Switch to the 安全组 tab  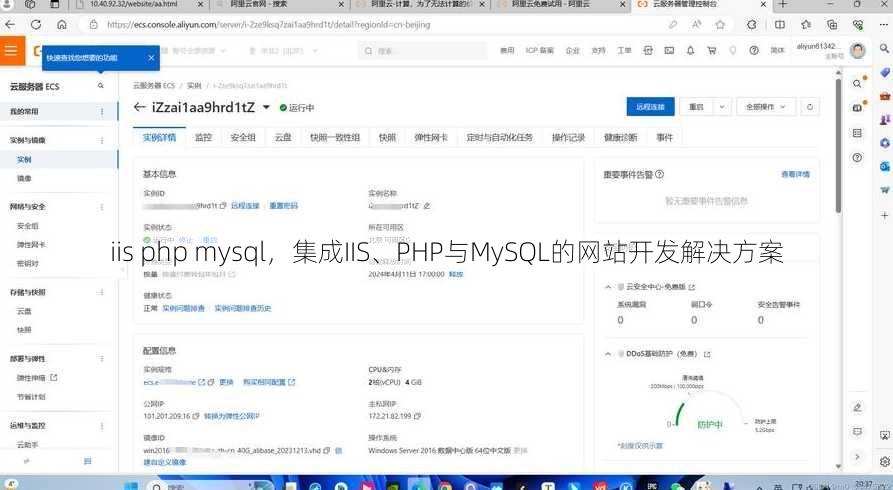(243, 137)
